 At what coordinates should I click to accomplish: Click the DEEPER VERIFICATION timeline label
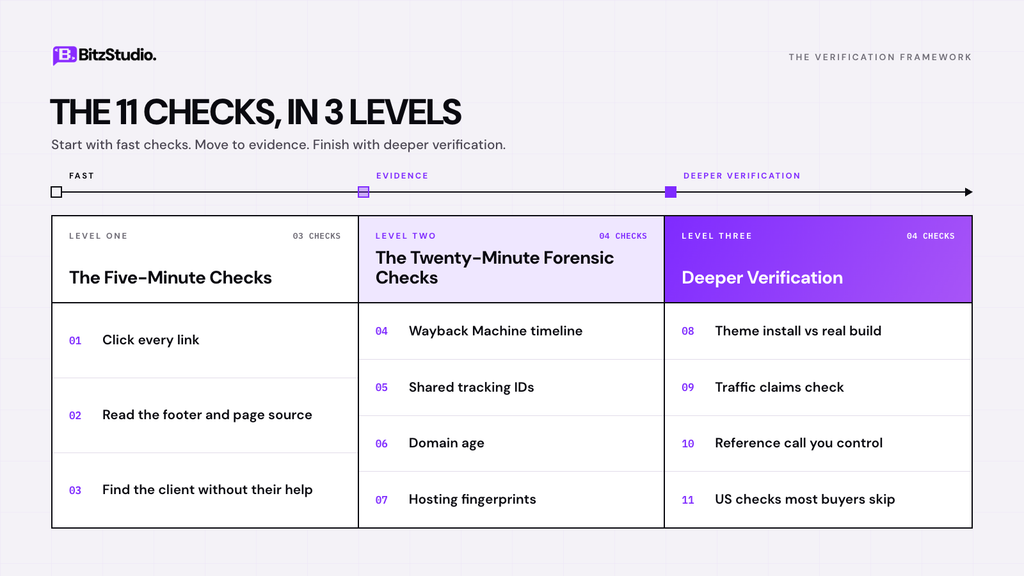pos(742,176)
